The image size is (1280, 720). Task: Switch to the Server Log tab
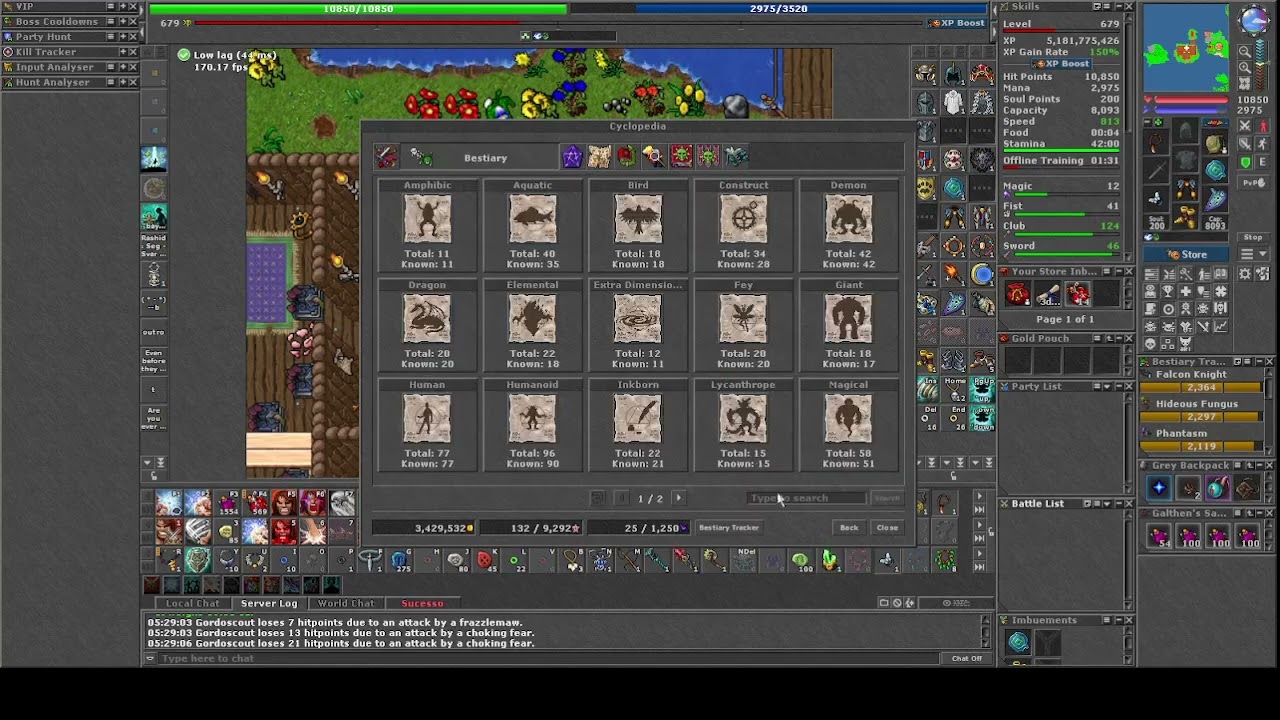click(x=269, y=603)
